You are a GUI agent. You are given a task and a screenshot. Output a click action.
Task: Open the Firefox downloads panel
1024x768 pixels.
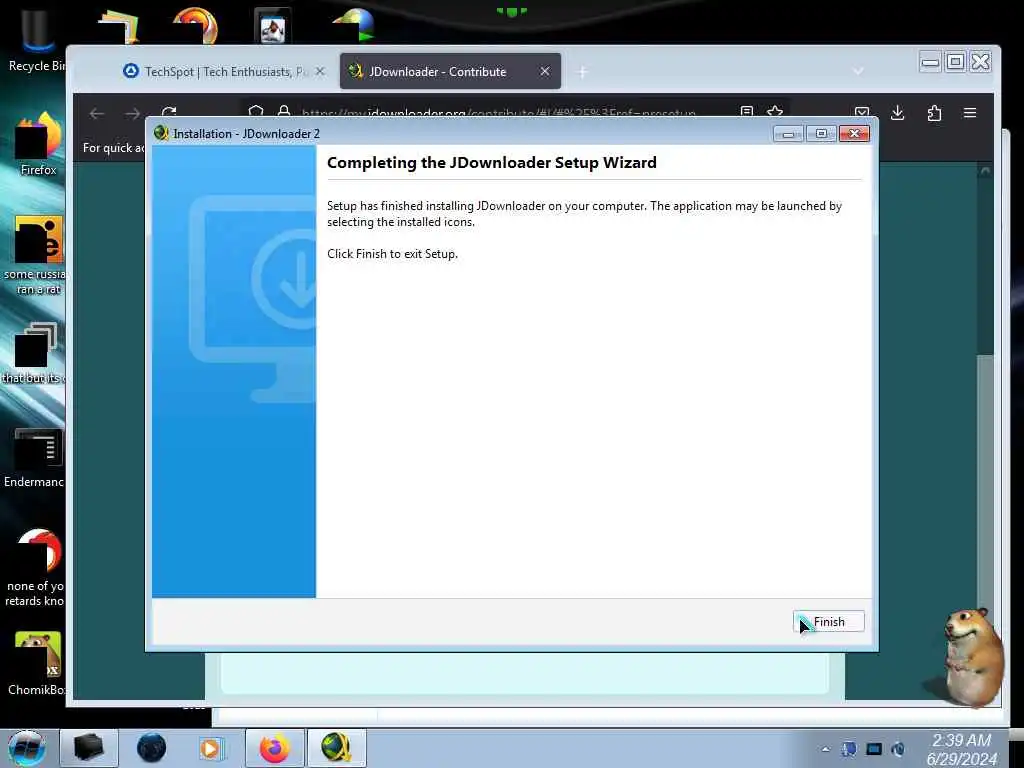pyautogui.click(x=898, y=112)
